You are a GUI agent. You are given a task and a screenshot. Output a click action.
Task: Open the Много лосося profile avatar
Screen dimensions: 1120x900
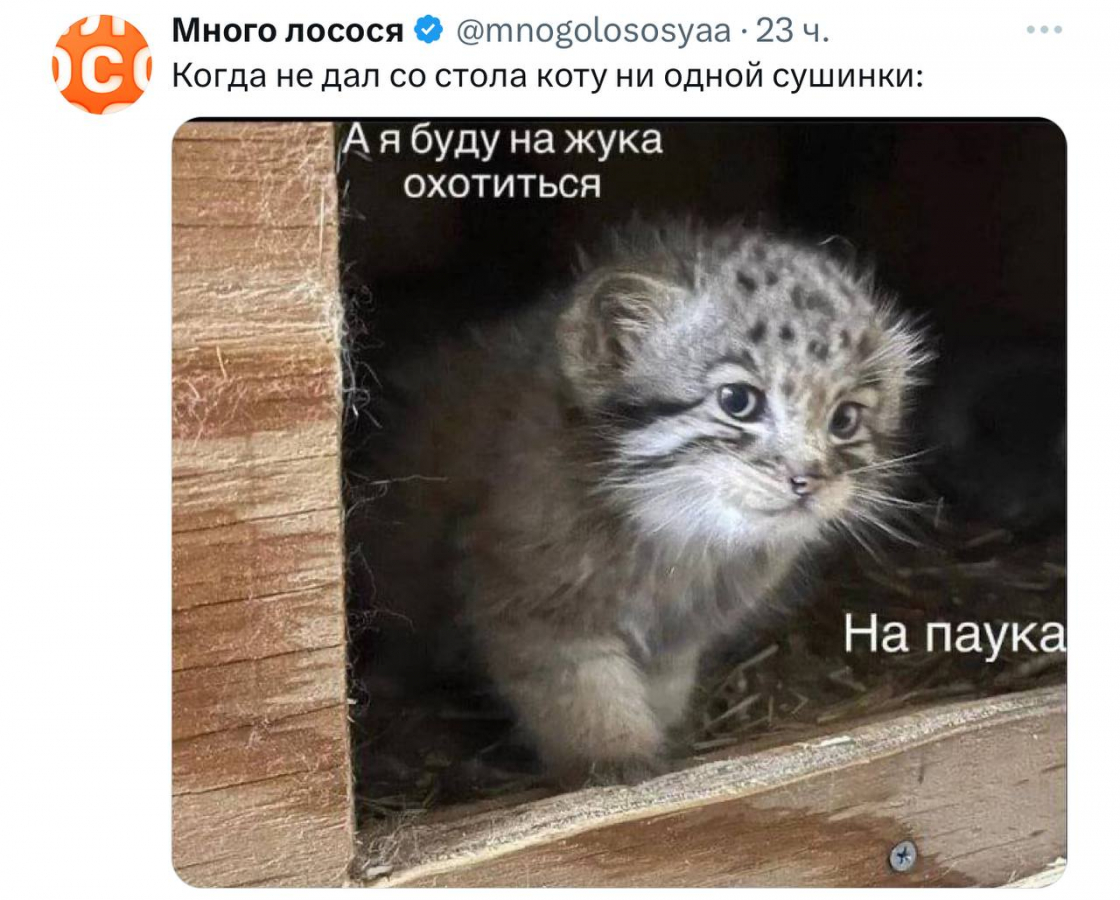coord(101,64)
